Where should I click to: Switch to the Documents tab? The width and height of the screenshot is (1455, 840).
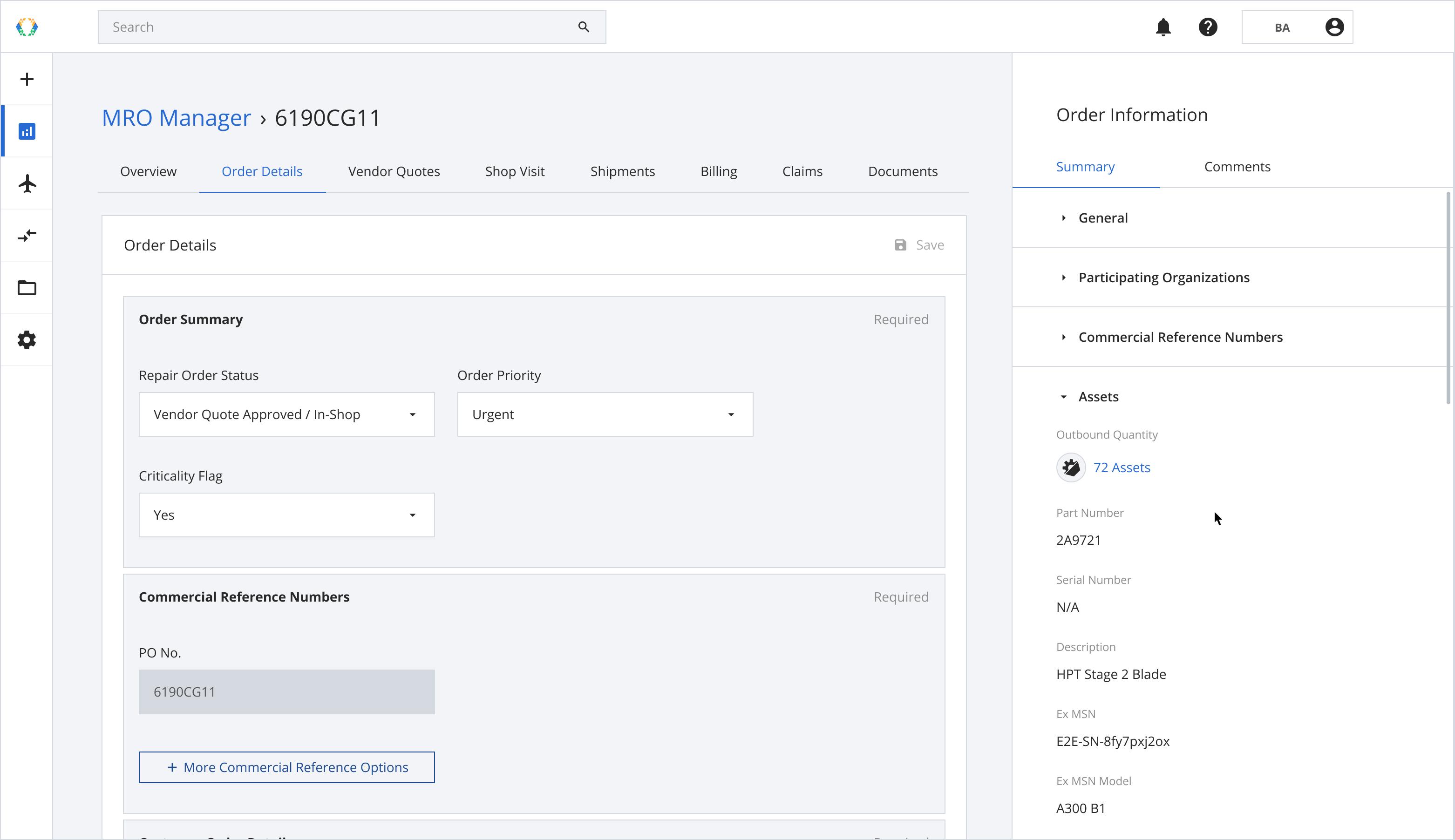coord(902,171)
